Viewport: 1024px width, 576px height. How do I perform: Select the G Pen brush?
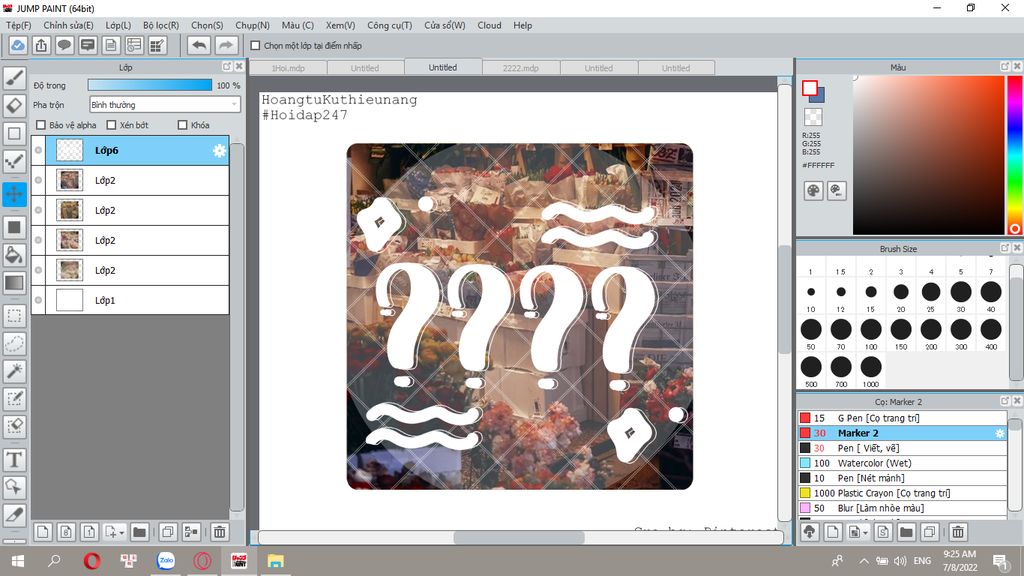click(902, 418)
